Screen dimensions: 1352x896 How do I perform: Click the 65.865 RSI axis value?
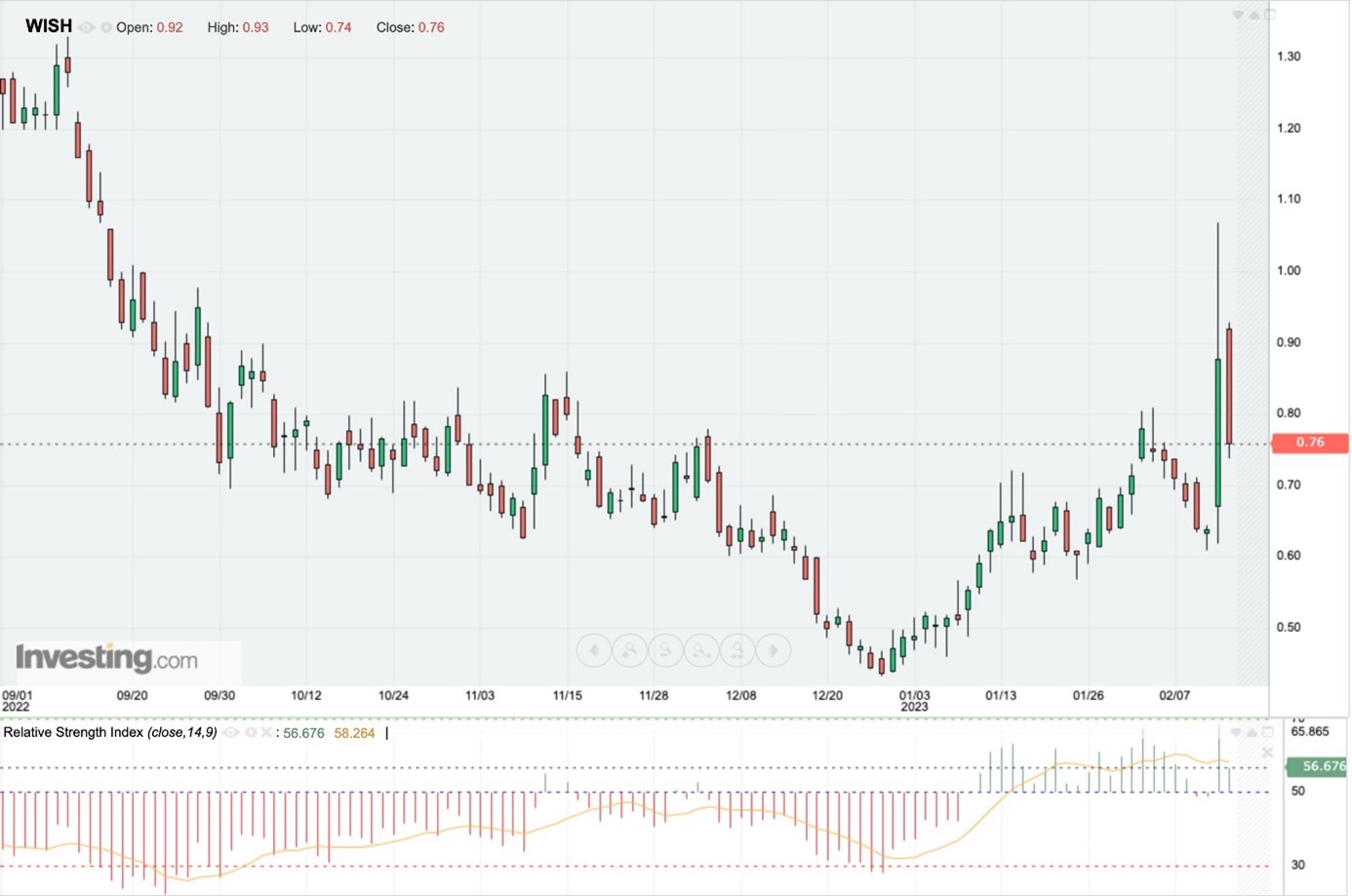pyautogui.click(x=1310, y=731)
